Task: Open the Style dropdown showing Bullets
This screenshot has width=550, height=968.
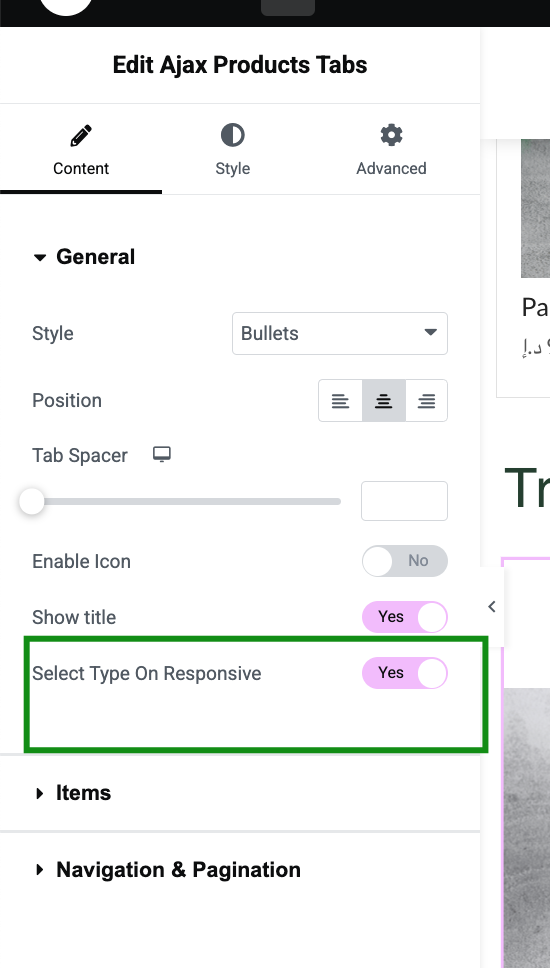Action: (x=340, y=333)
